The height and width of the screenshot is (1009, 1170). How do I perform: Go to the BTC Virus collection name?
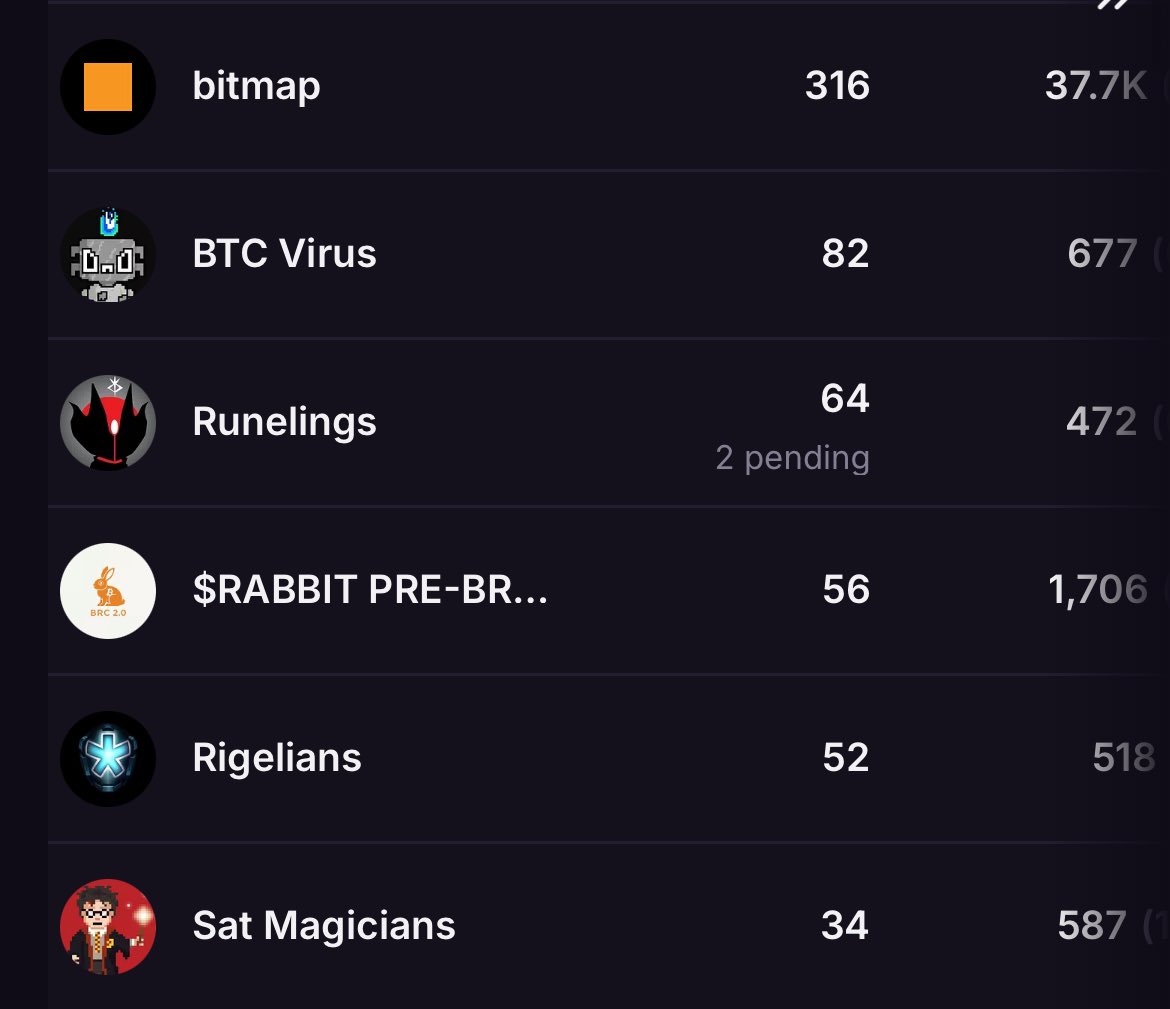284,254
